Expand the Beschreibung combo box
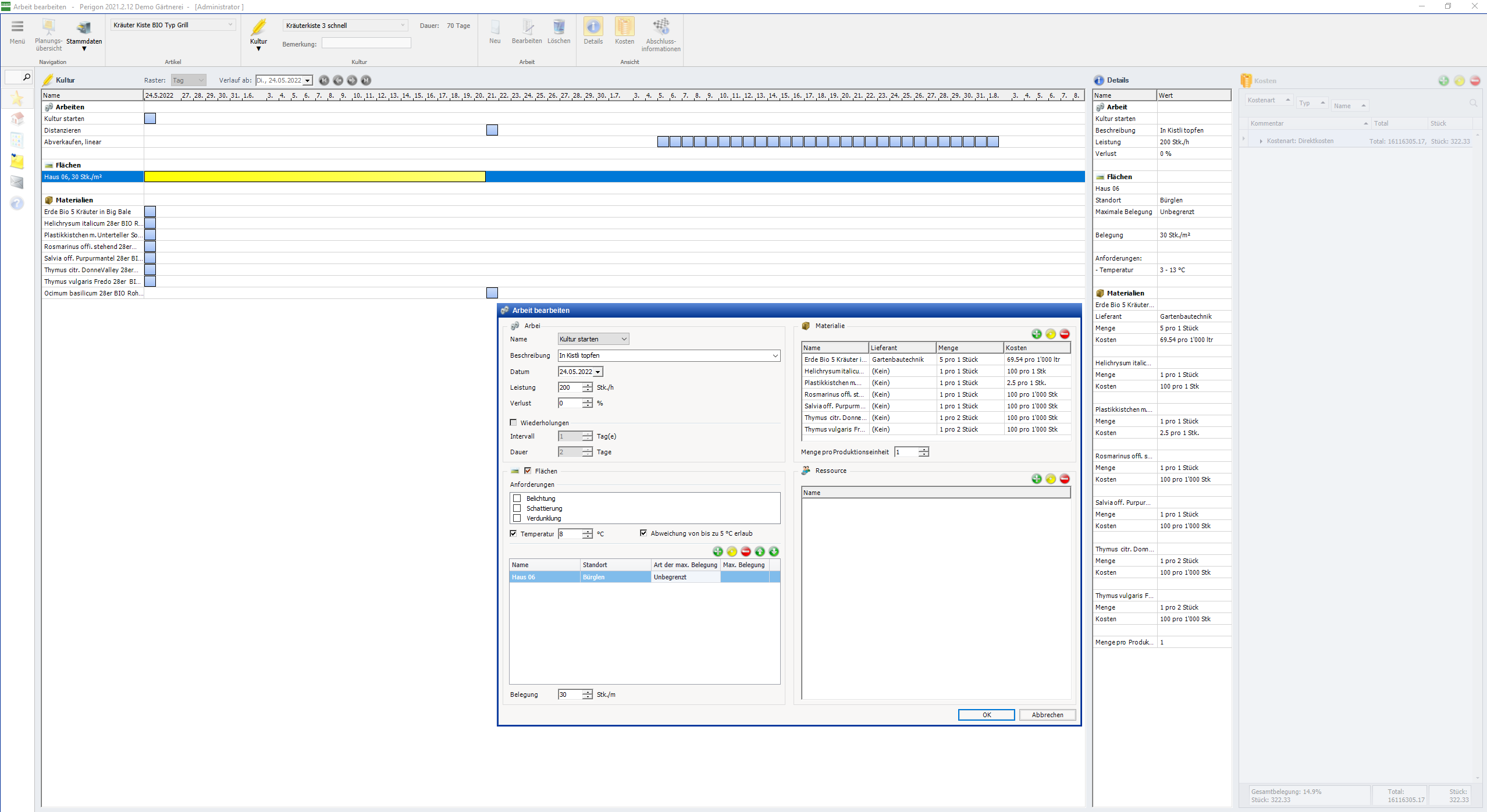Screen dimensions: 1487x812 [x=775, y=355]
